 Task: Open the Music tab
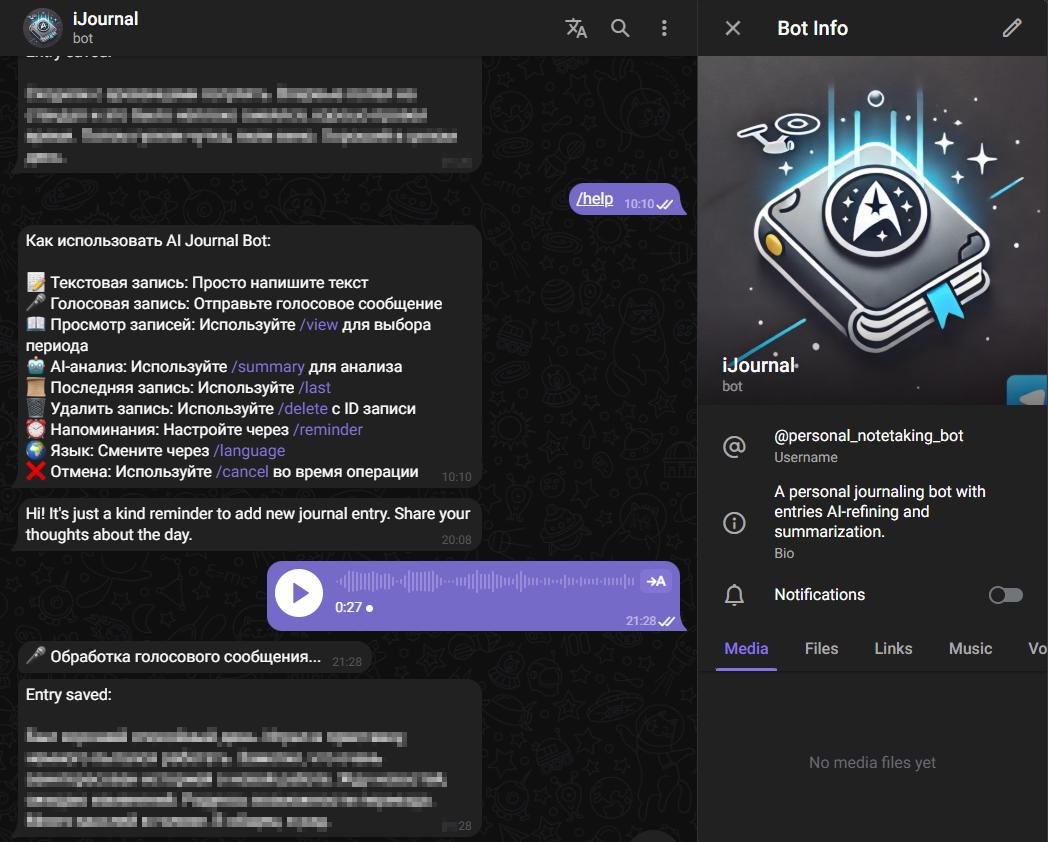[970, 648]
